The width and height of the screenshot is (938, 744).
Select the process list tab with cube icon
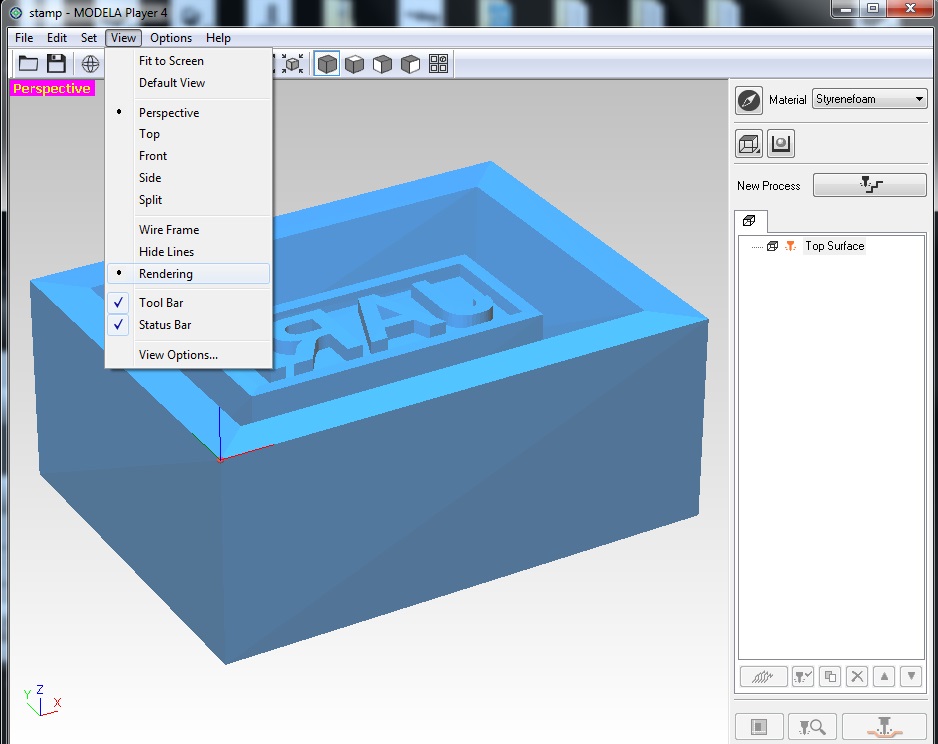(x=750, y=221)
